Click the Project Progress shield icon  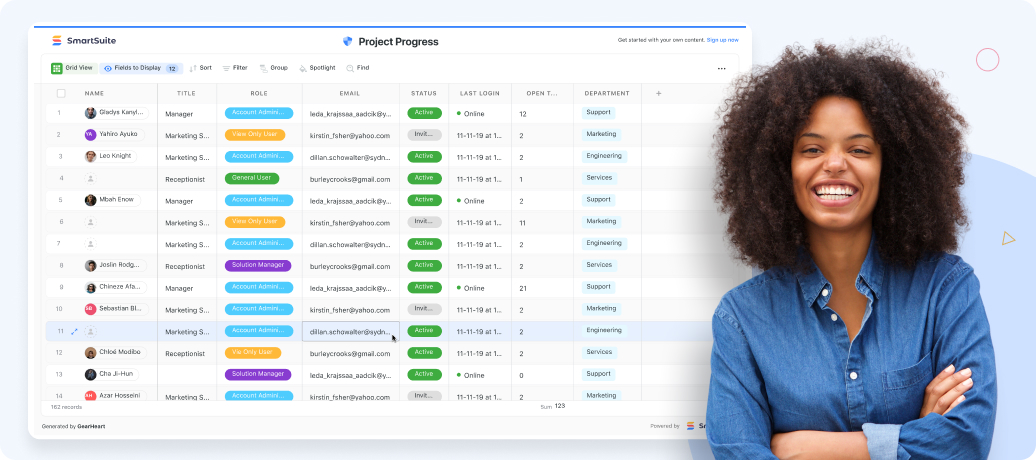click(348, 42)
